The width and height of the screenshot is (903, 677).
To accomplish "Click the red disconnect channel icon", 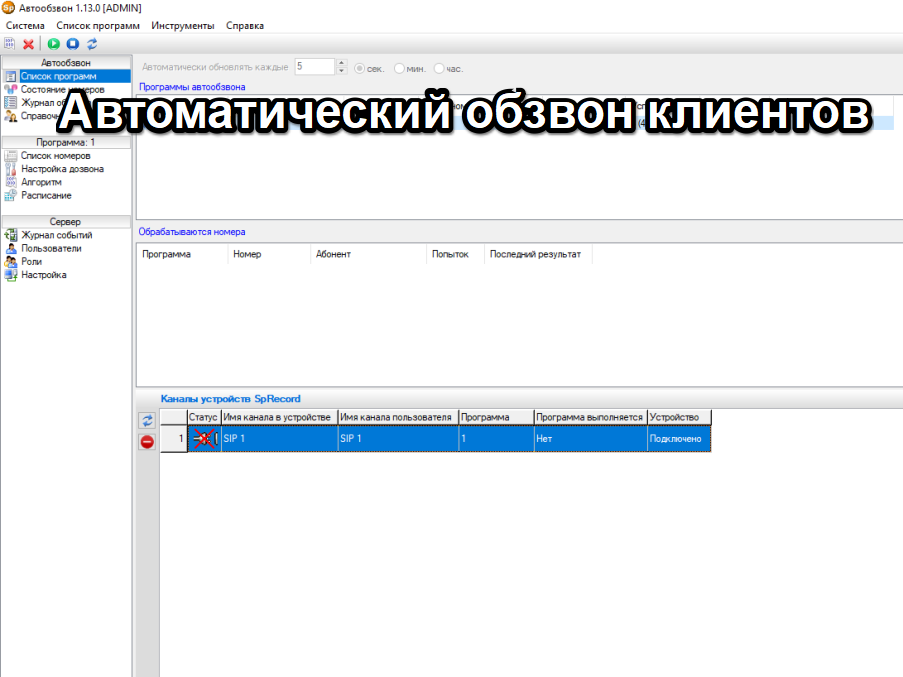I will coord(147,441).
